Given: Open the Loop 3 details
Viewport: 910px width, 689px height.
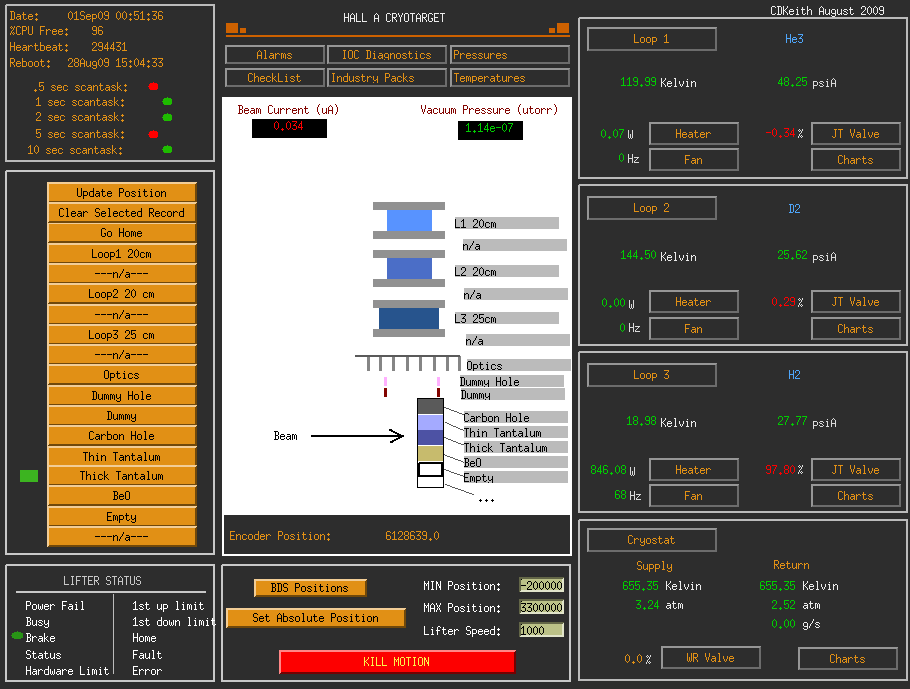Looking at the screenshot, I should click(x=652, y=375).
